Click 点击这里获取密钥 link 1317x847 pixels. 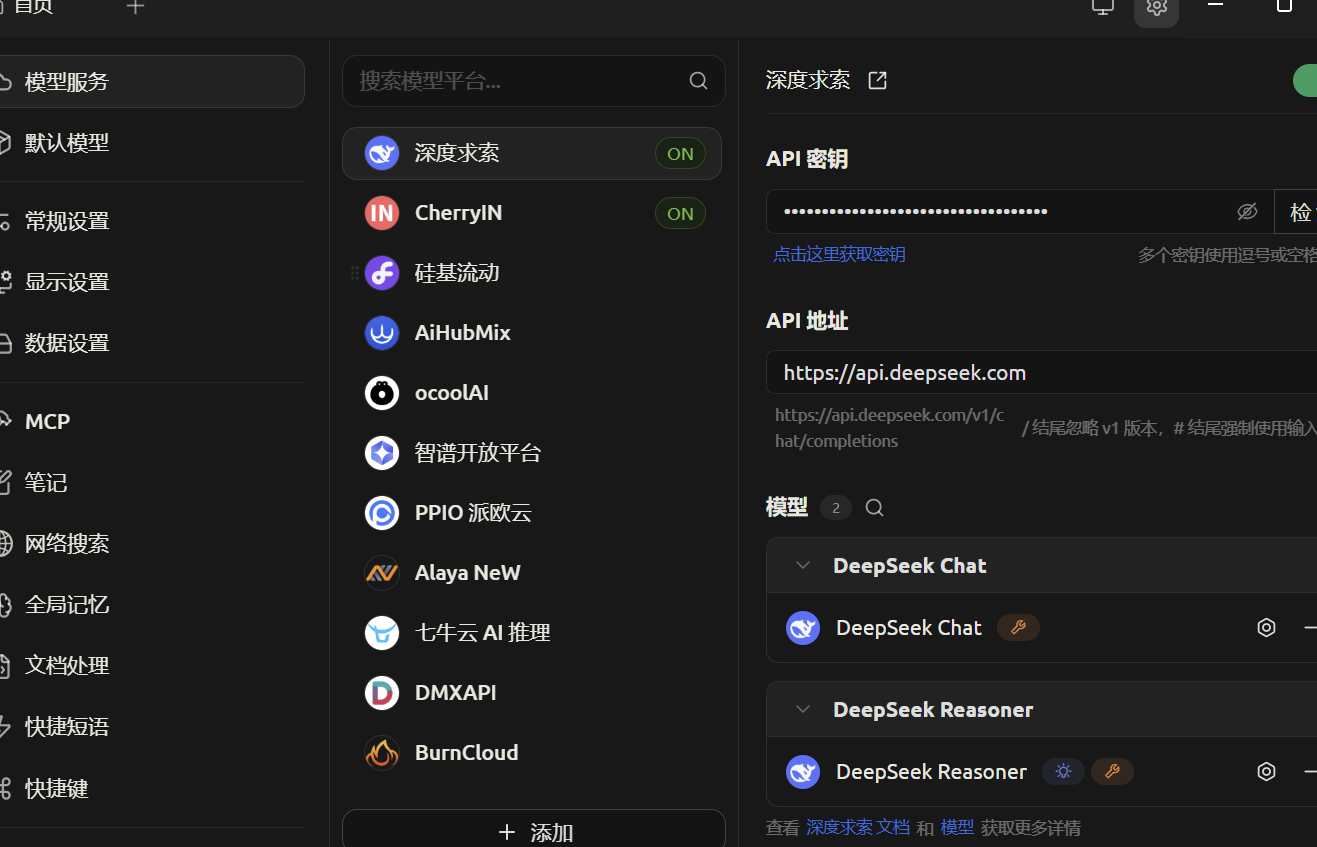coord(839,254)
